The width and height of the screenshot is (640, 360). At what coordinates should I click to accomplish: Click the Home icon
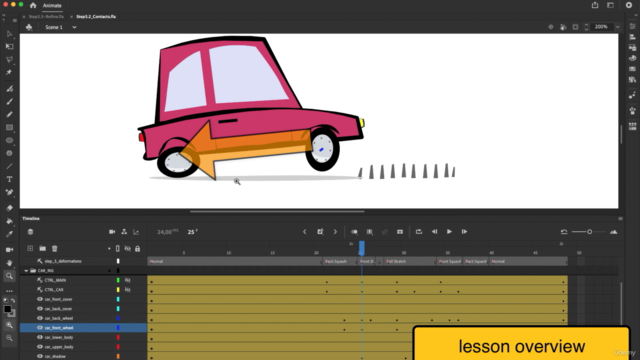click(33, 5)
